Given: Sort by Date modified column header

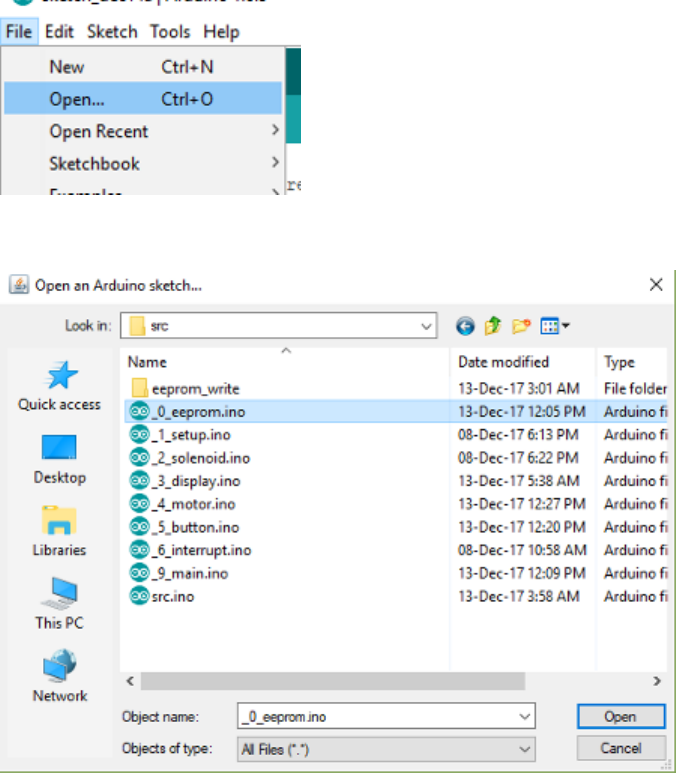Looking at the screenshot, I should click(x=523, y=362).
